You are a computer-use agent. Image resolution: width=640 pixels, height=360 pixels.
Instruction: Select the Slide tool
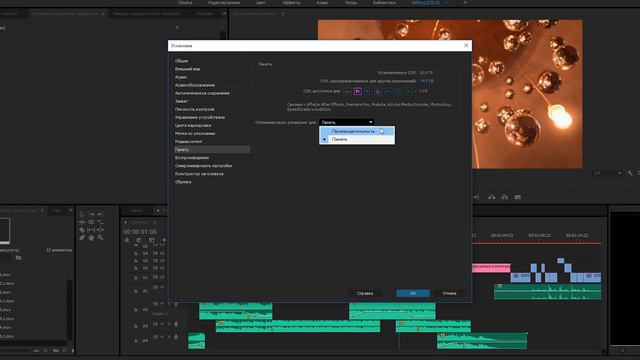(100, 230)
